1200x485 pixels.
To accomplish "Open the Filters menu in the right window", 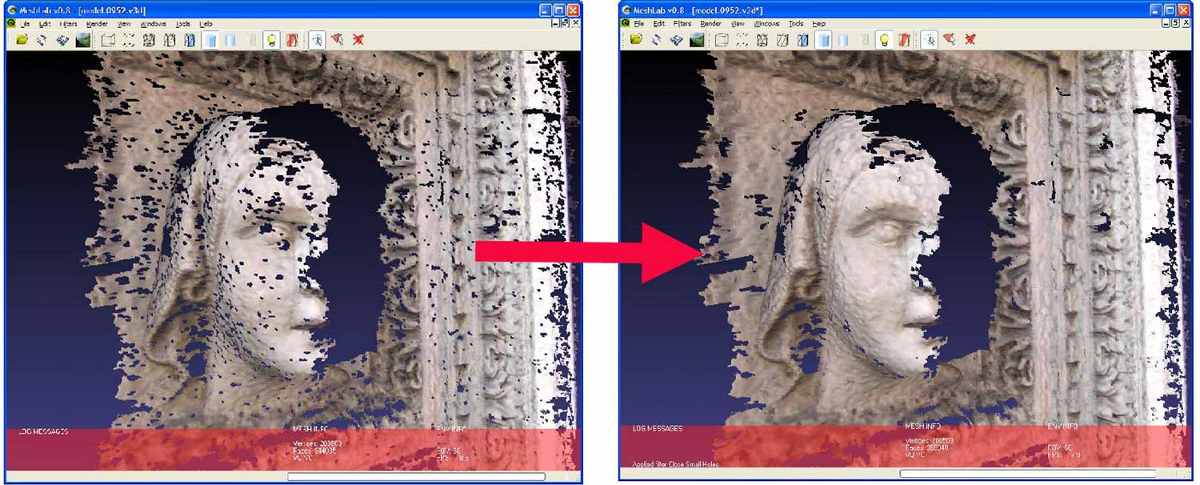I will (682, 22).
